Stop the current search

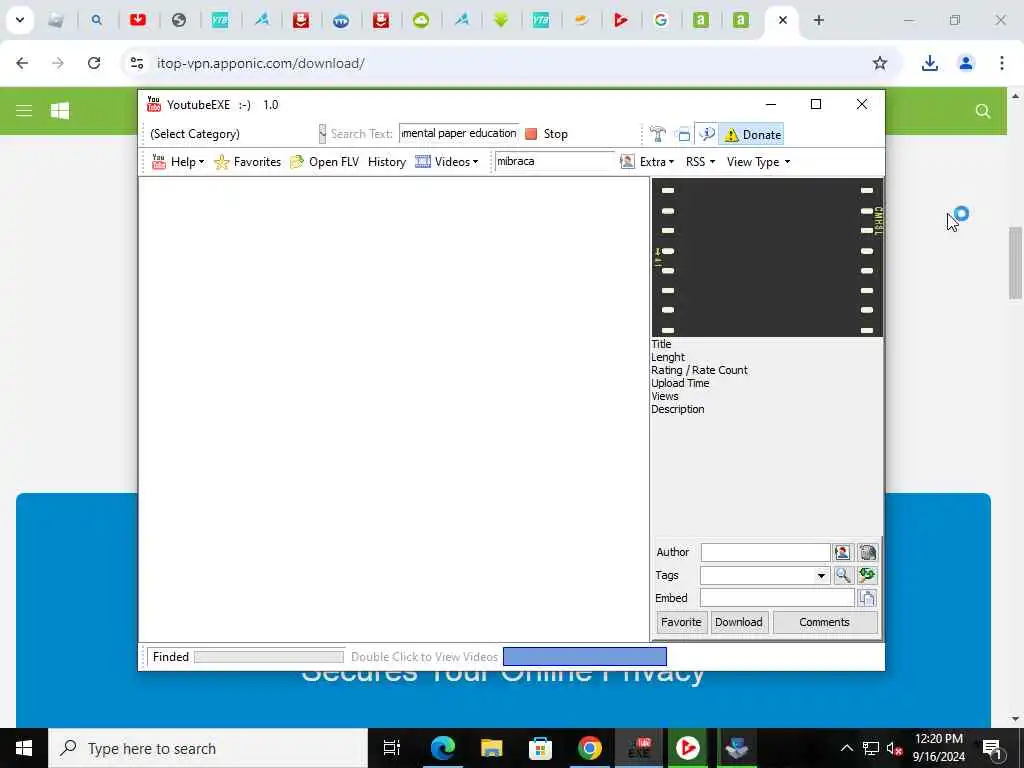tap(547, 134)
